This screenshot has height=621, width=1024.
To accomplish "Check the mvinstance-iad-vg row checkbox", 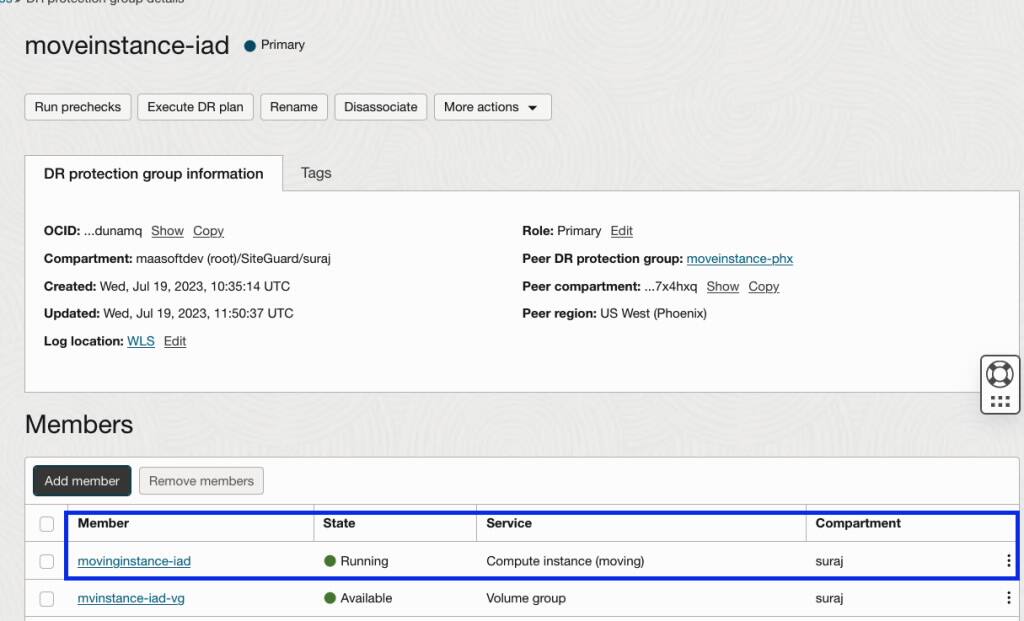I will click(x=46, y=599).
